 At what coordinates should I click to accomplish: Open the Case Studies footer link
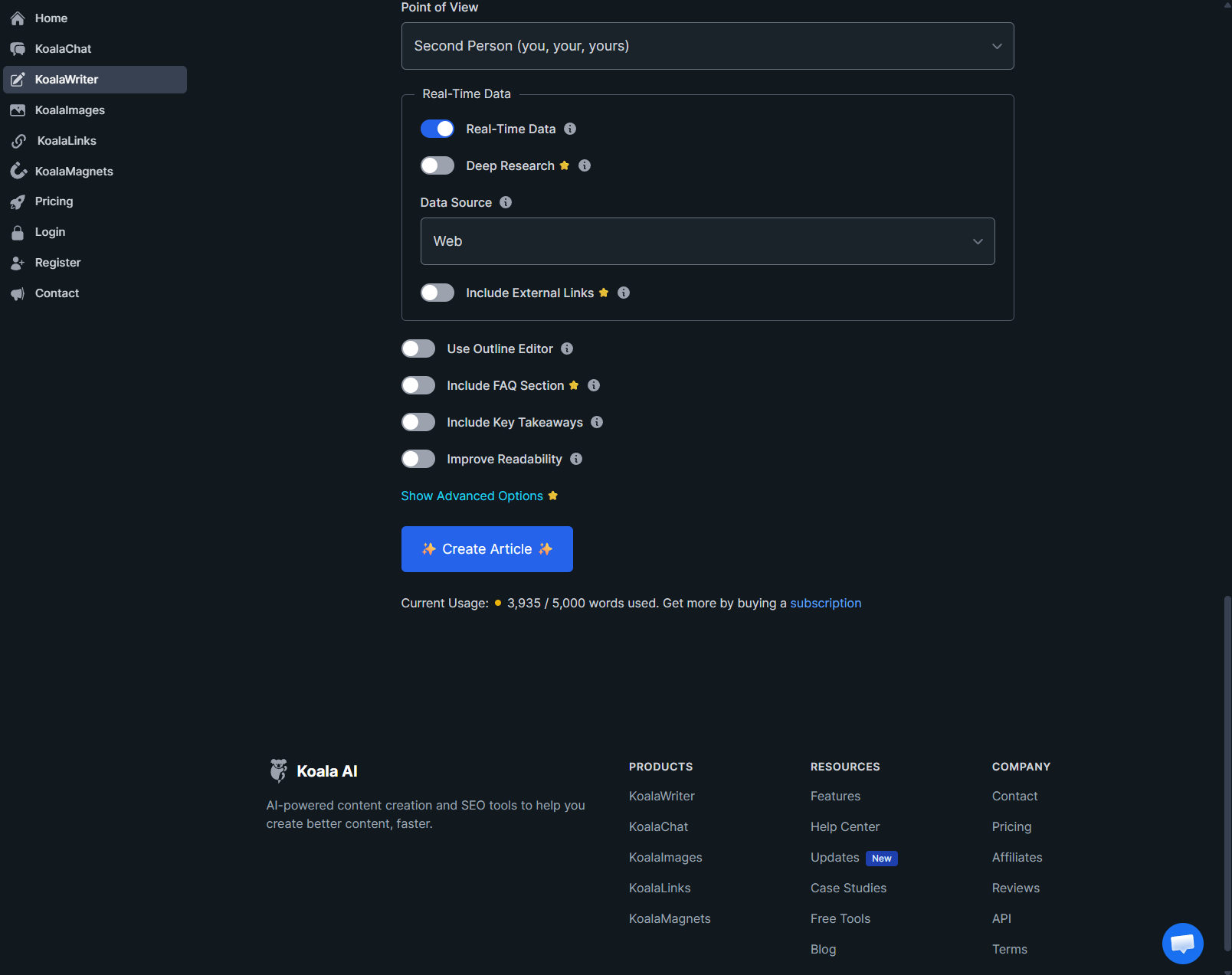point(849,888)
